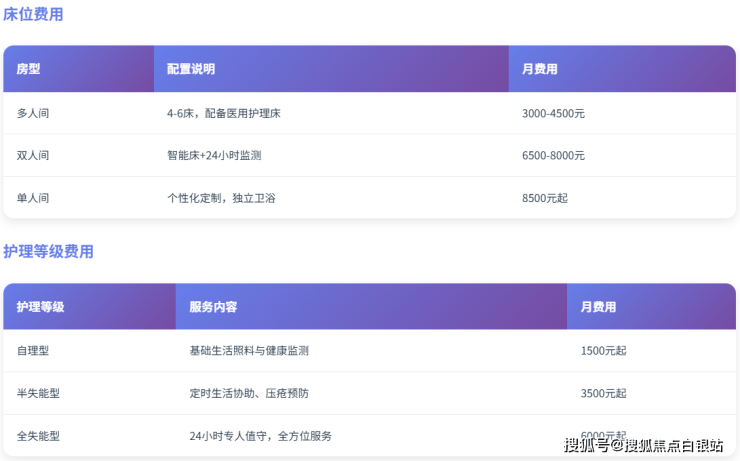This screenshot has height=461, width=740.
Task: Click the 服务内容 column header
Action: pos(213,307)
